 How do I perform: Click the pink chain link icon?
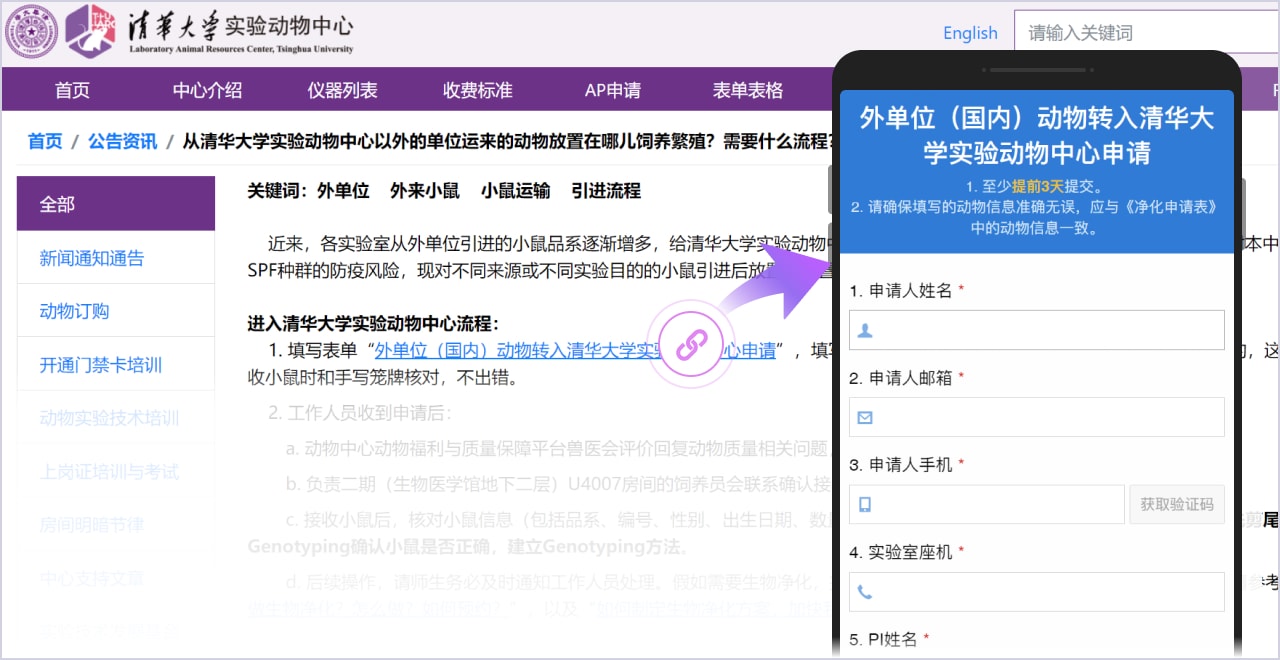(691, 345)
